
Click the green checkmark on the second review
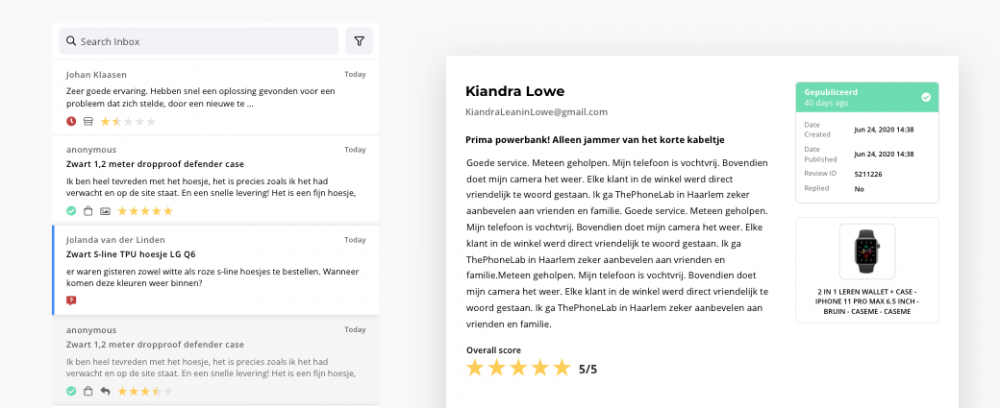[71, 211]
